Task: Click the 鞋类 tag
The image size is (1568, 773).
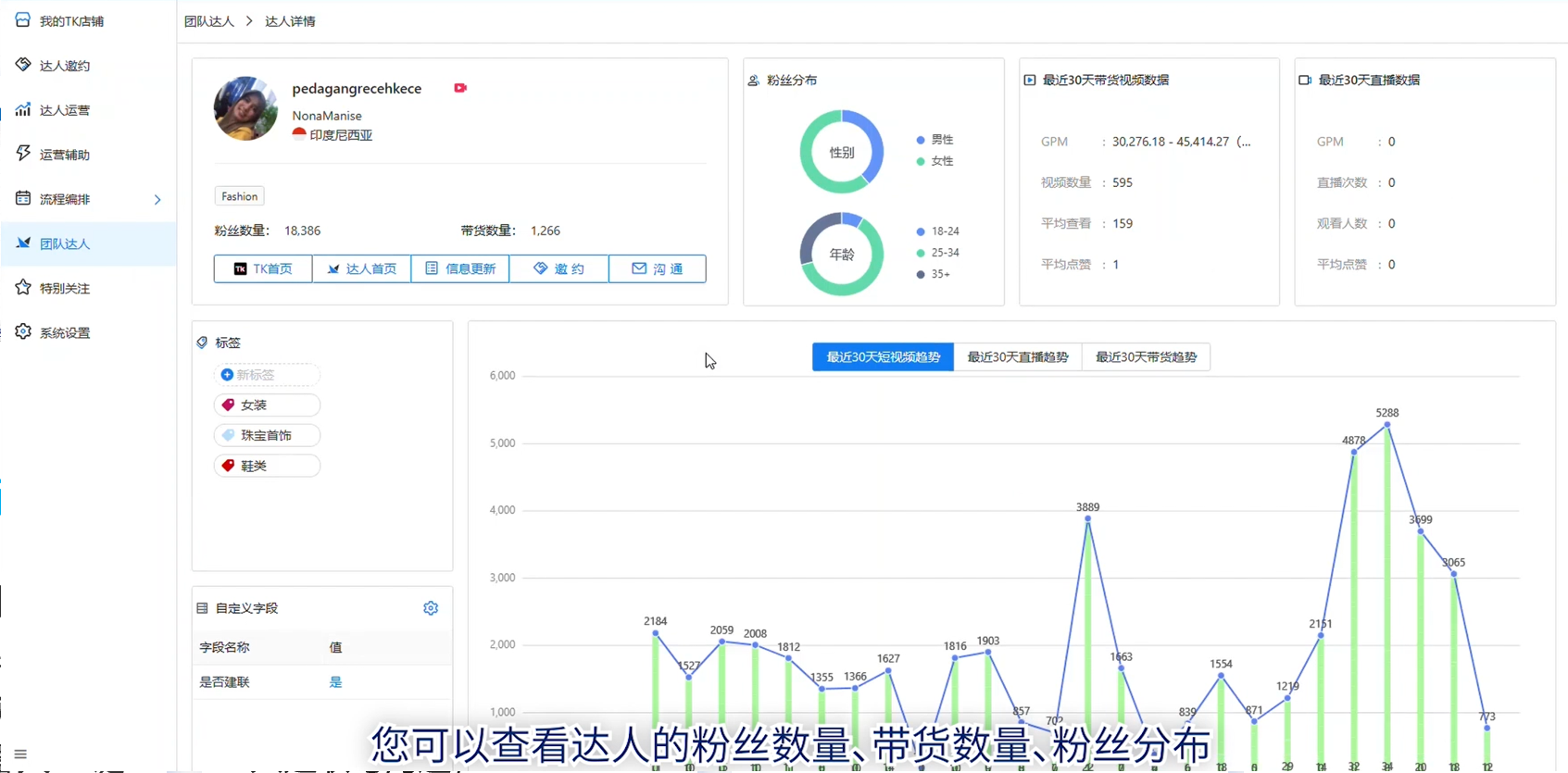Action: point(267,466)
